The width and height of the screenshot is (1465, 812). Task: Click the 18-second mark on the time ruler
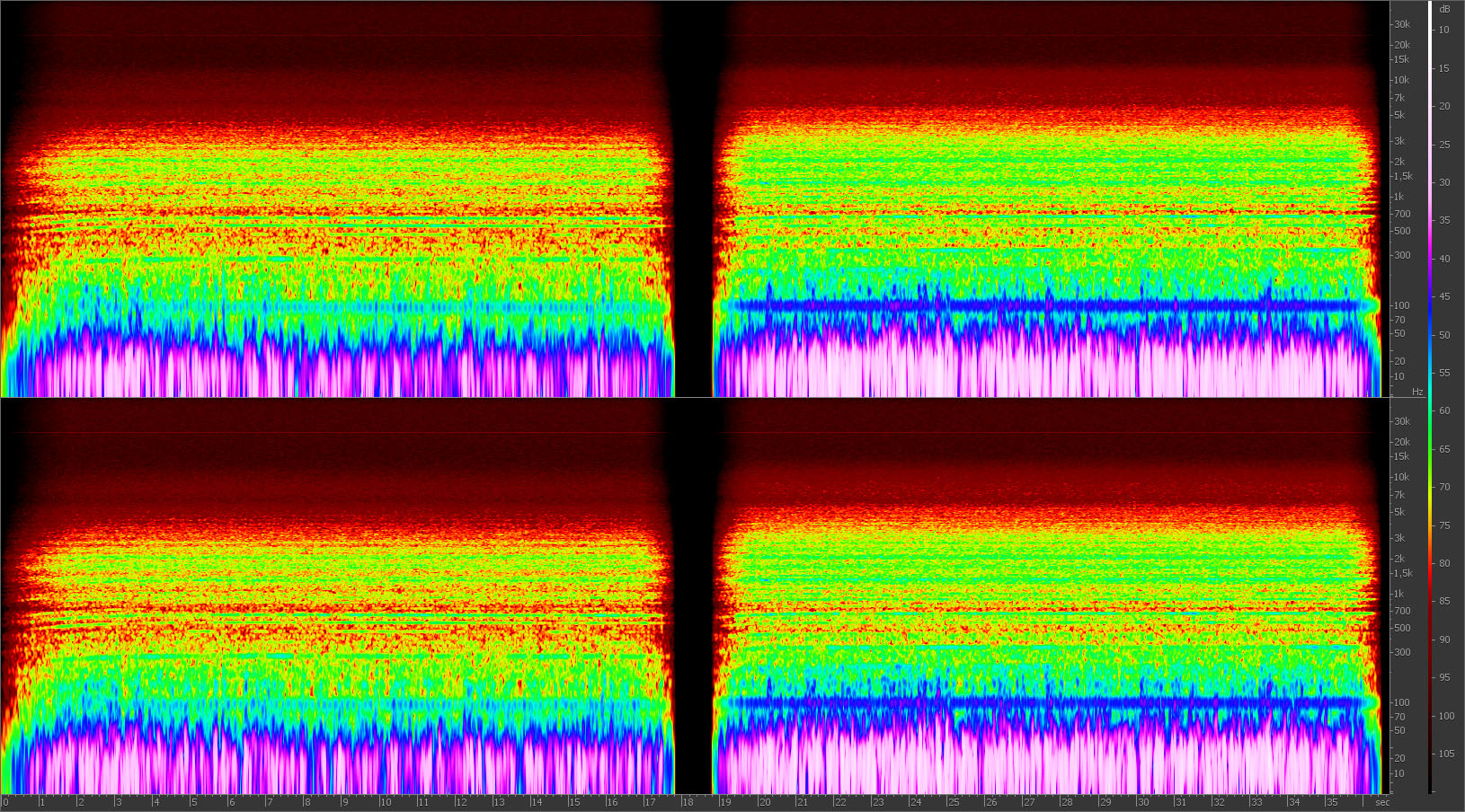pos(688,802)
